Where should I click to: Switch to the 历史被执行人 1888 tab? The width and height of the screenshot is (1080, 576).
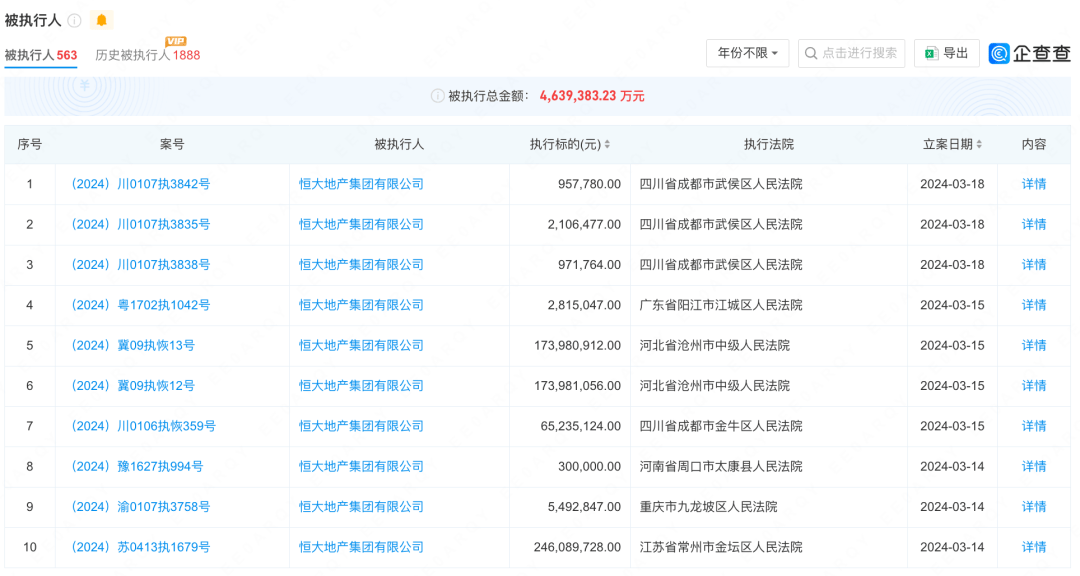tap(144, 56)
